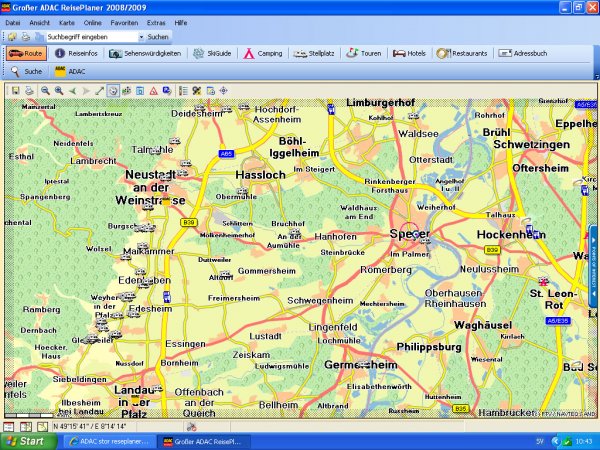The image size is (600, 450).
Task: Expand the search term dropdown arrow
Action: [x=141, y=36]
